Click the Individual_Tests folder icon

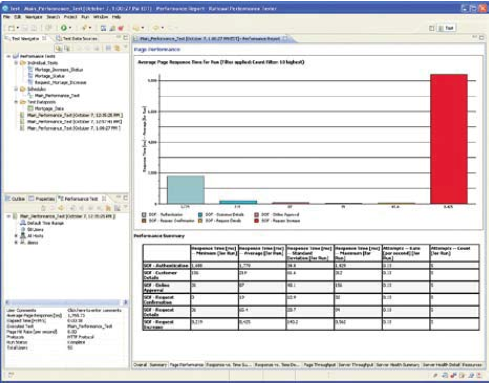pyautogui.click(x=23, y=63)
